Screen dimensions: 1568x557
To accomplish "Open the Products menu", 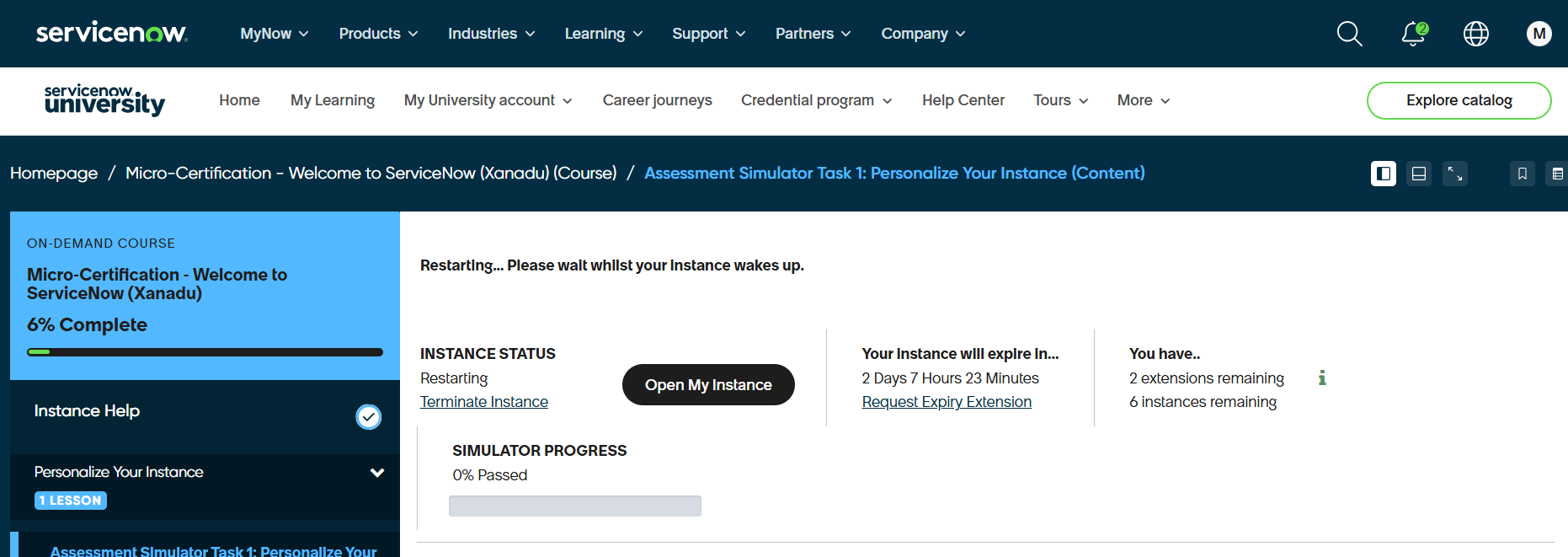I will (x=378, y=34).
